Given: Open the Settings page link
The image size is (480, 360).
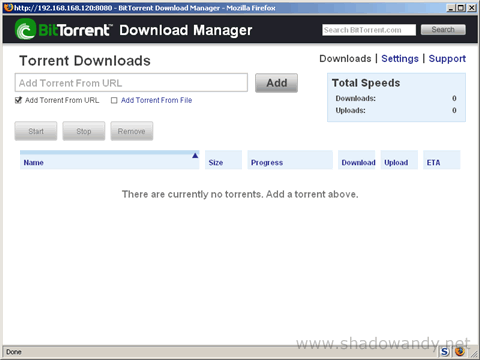Looking at the screenshot, I should pyautogui.click(x=400, y=59).
